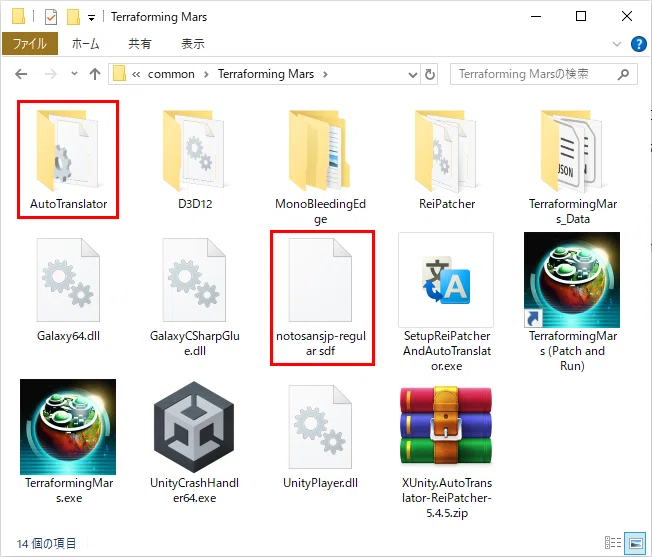Image resolution: width=652 pixels, height=557 pixels.
Task: Click the Back navigation arrow
Action: [21, 74]
